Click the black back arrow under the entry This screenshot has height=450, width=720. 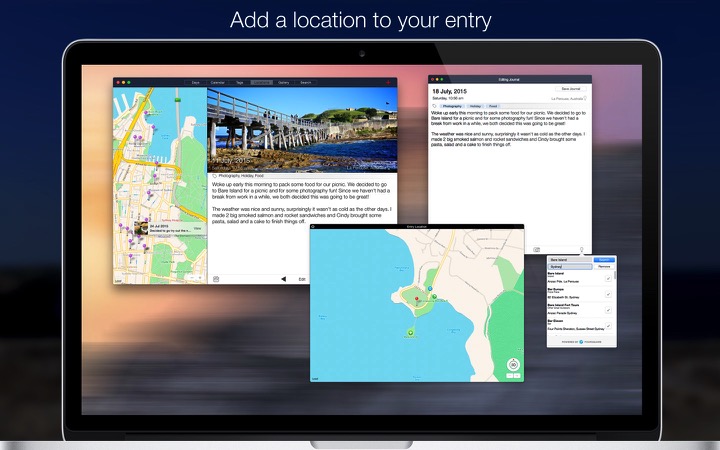click(x=284, y=279)
